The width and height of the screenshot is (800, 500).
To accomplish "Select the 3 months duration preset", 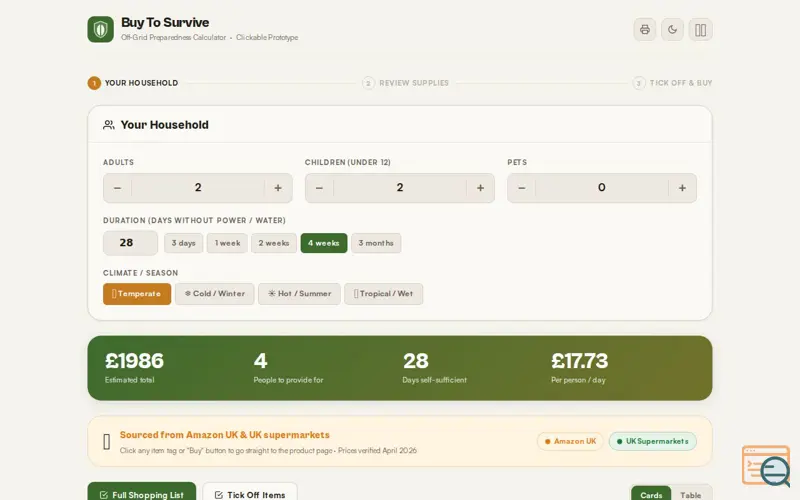I will click(x=376, y=243).
